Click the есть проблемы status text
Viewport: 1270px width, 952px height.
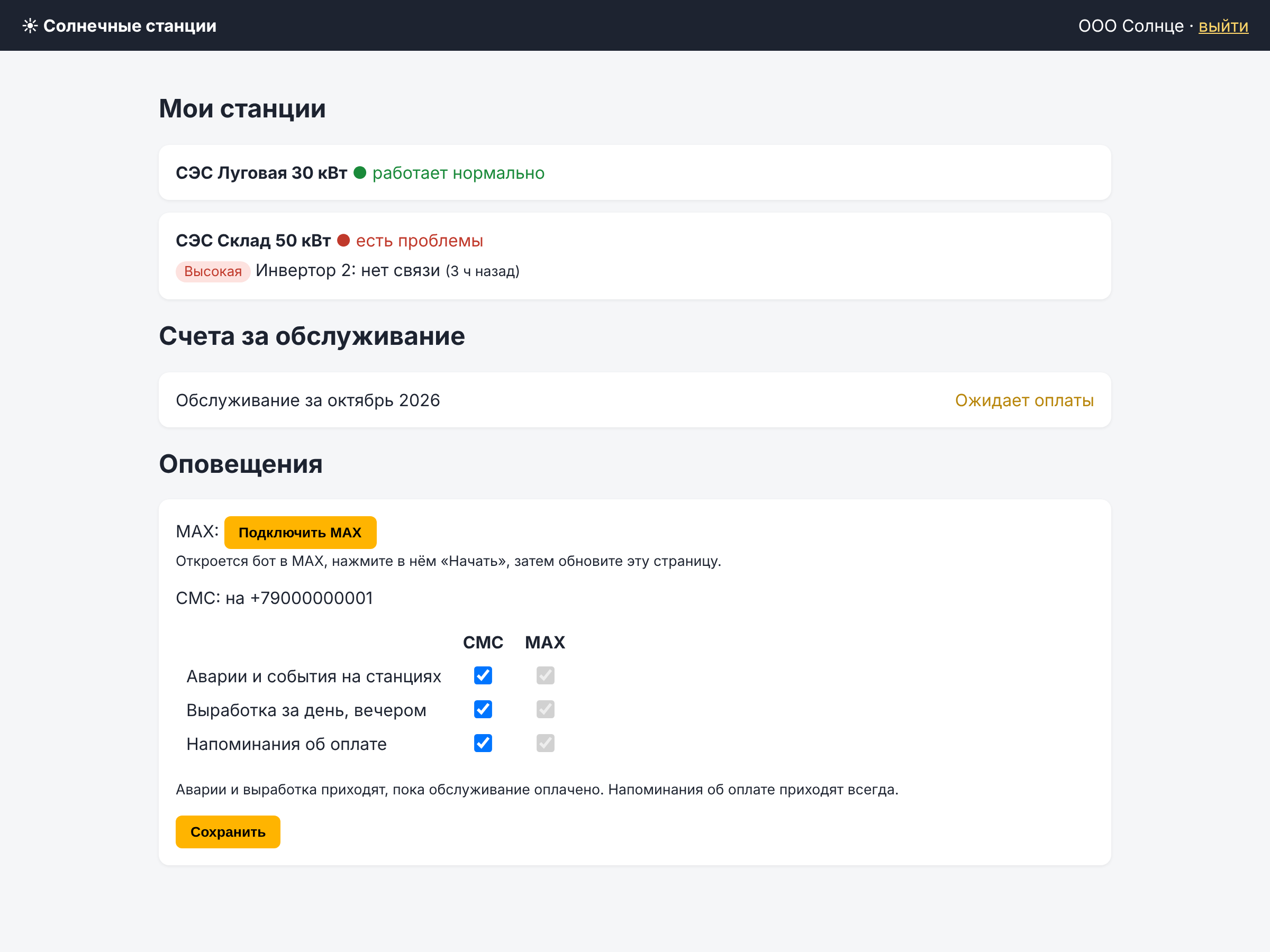point(419,241)
